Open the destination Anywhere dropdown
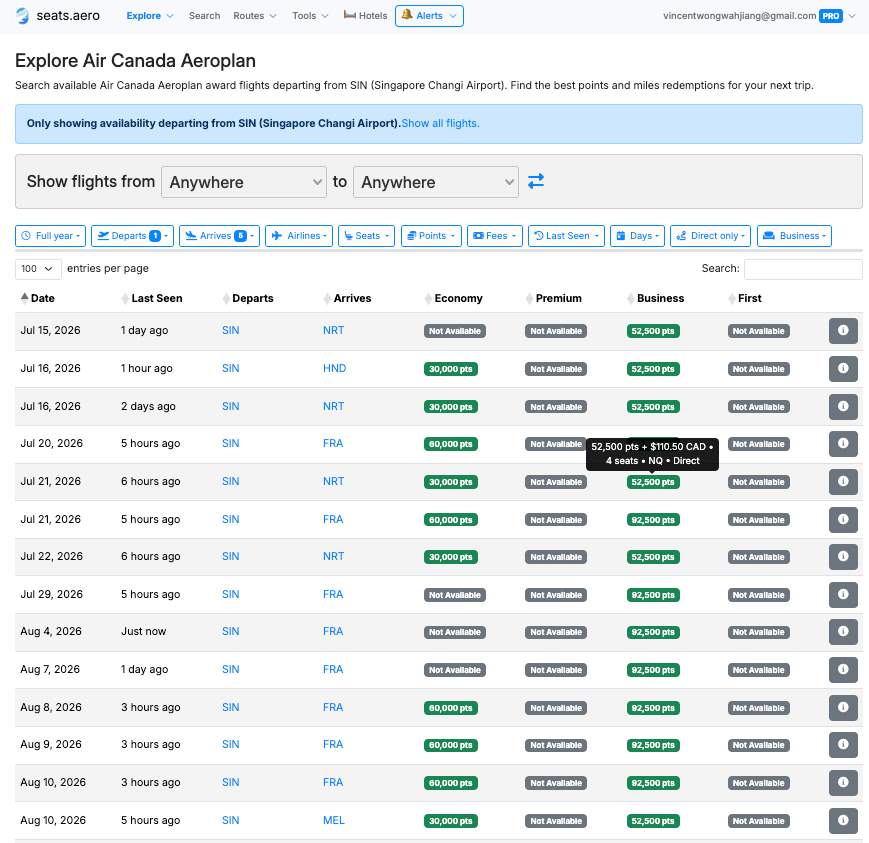Screen dimensions: 869x843 [x=436, y=182]
